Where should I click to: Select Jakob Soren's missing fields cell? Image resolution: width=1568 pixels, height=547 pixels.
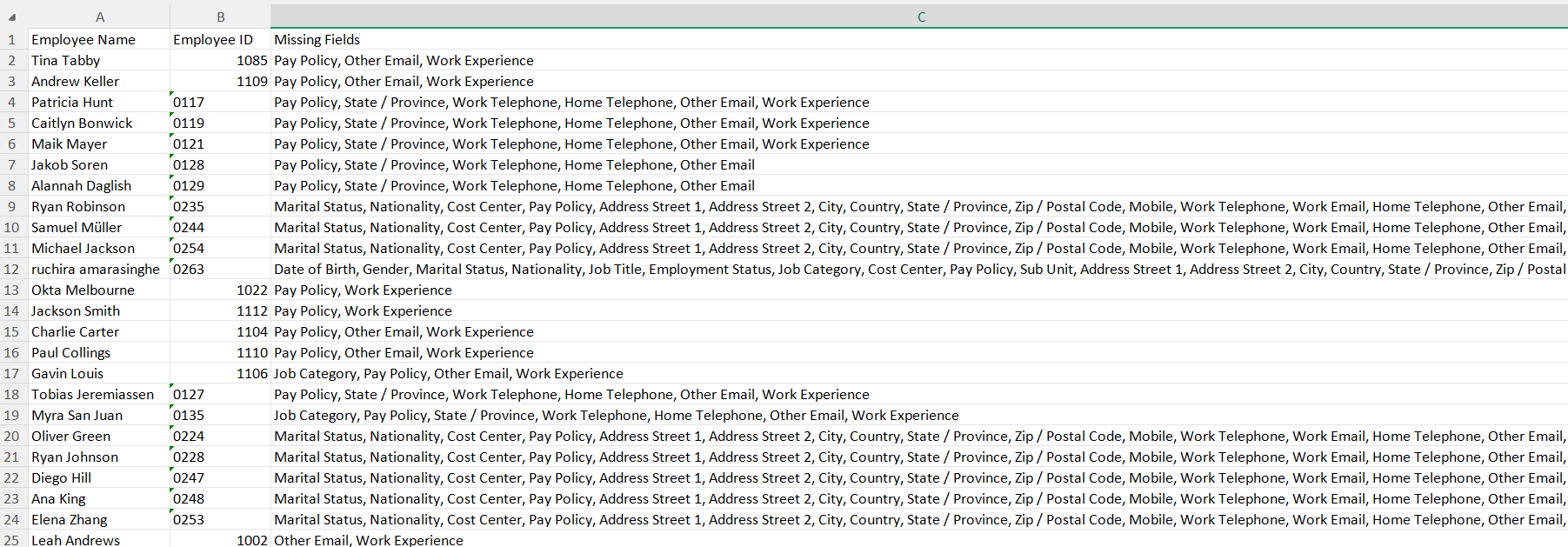click(x=920, y=164)
